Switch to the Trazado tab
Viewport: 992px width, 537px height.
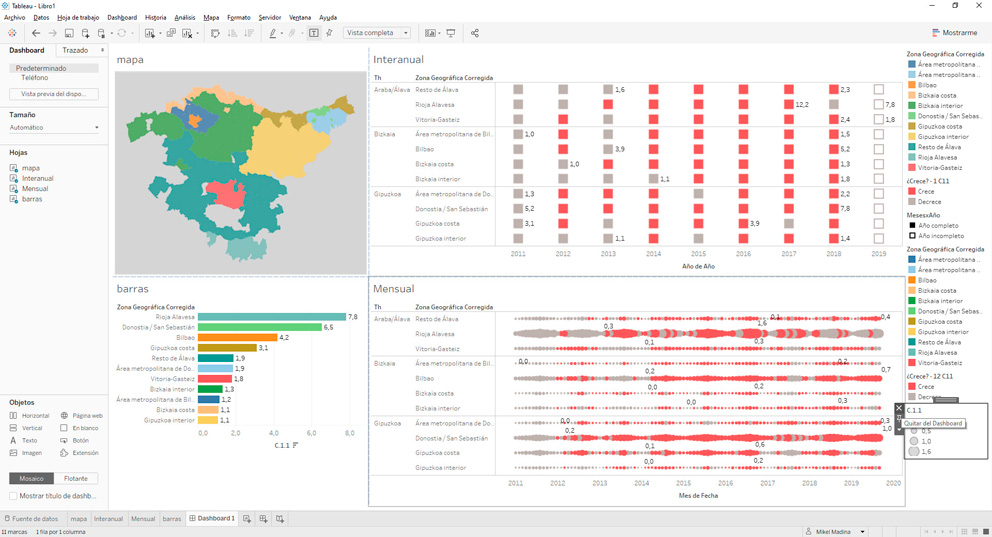tap(75, 50)
